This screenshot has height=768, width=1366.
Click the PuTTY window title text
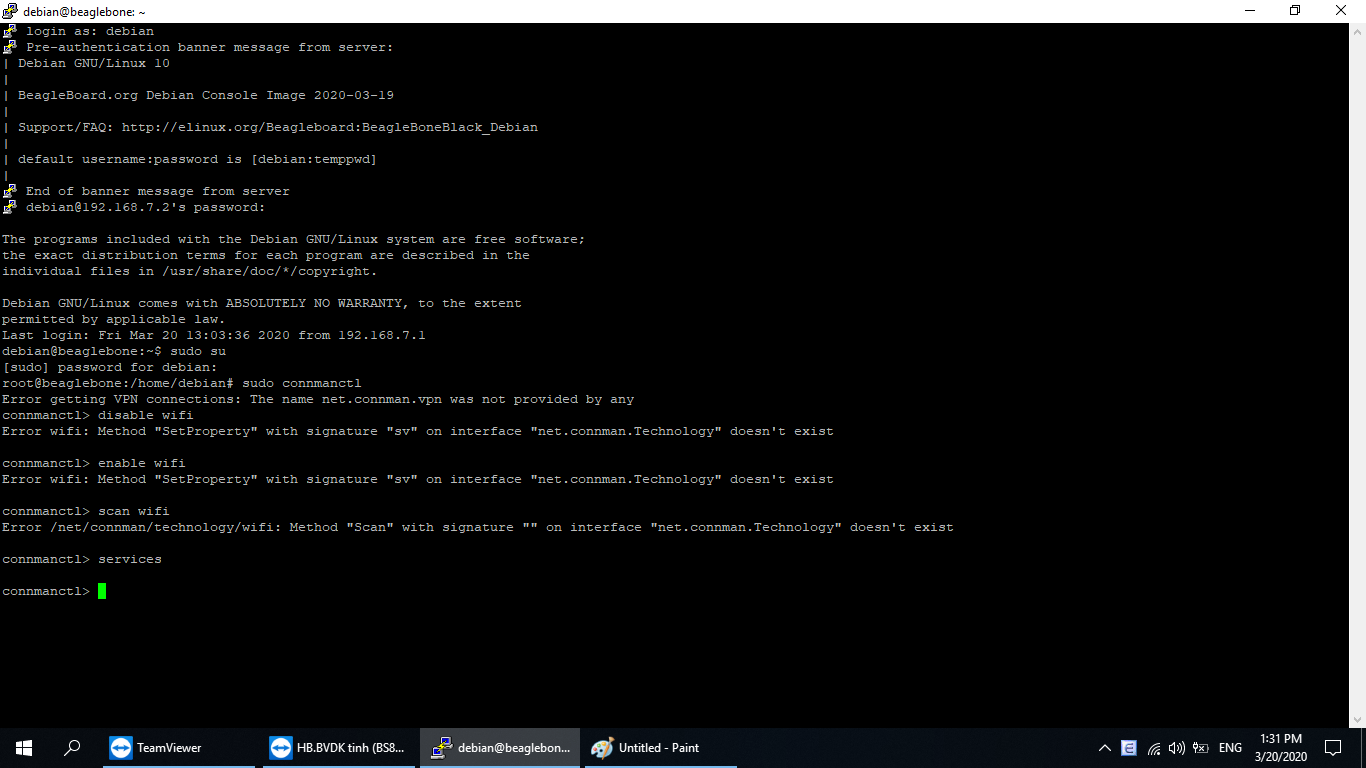[x=84, y=11]
